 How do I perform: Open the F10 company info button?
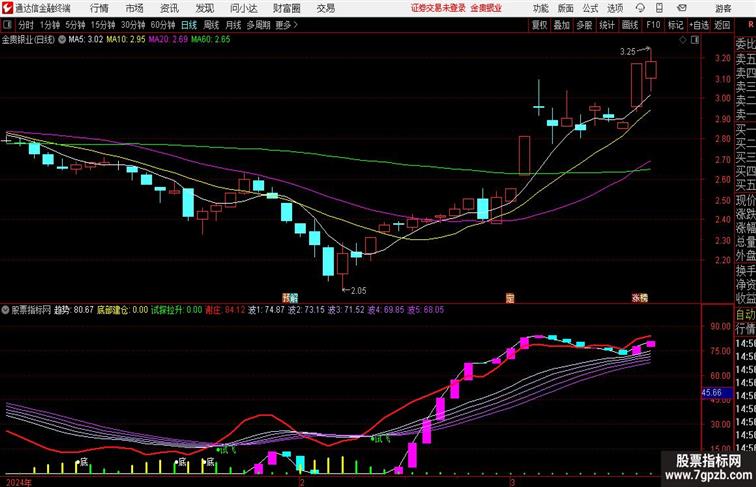653,25
